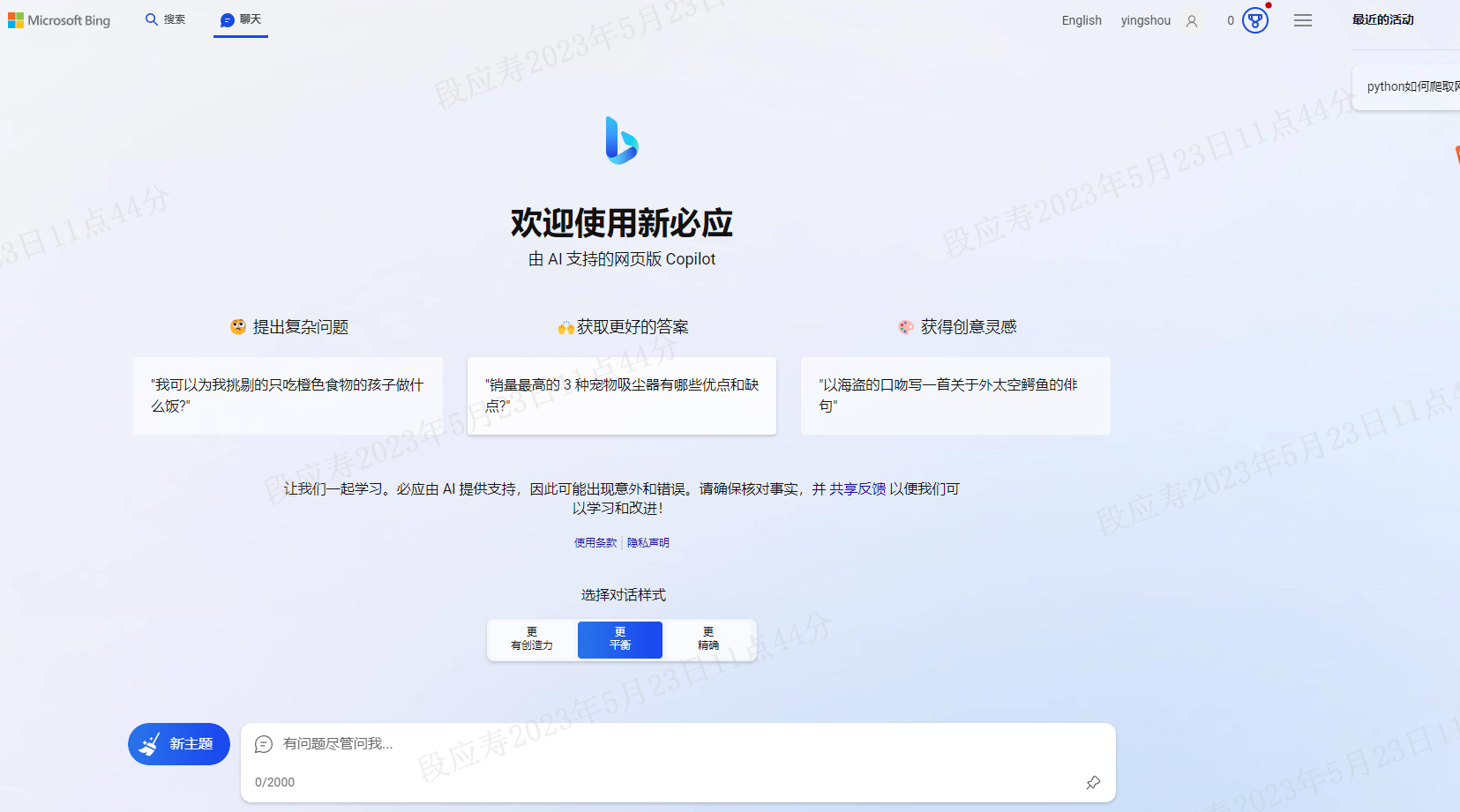
Task: Click the 由 AI 支持的网页版 Copilot subtitle
Action: (622, 259)
